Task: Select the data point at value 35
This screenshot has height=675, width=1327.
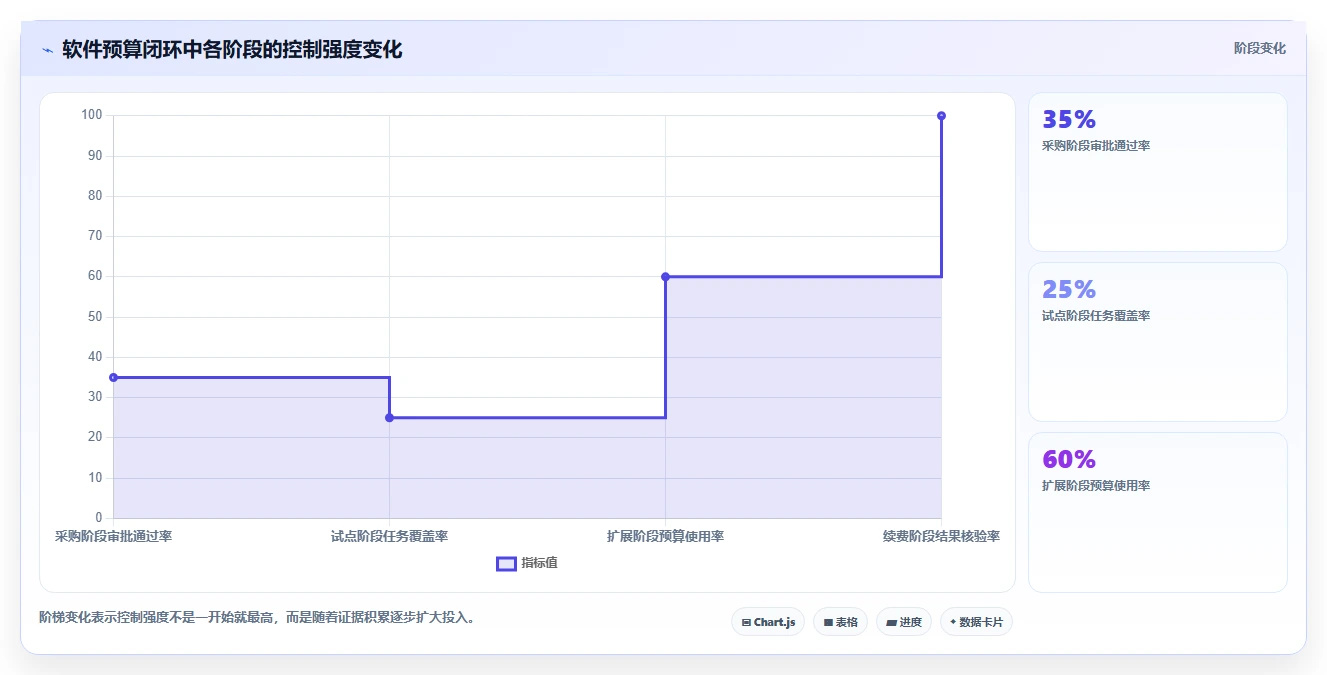Action: [113, 377]
